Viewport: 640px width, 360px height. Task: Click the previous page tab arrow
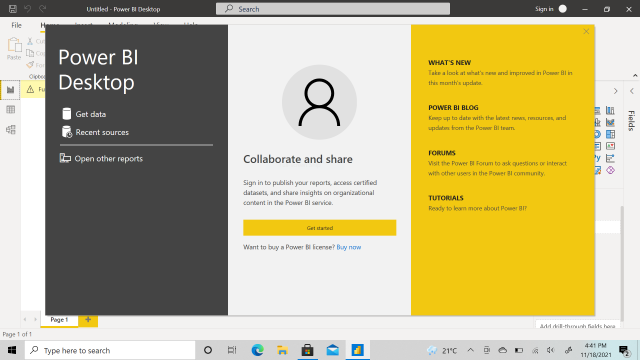[x=25, y=320]
